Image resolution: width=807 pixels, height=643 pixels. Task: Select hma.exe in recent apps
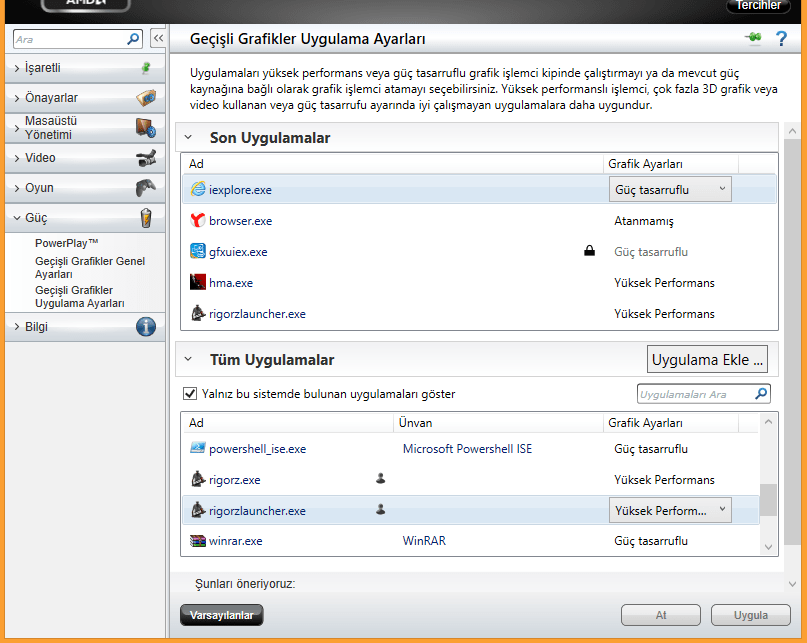(231, 283)
